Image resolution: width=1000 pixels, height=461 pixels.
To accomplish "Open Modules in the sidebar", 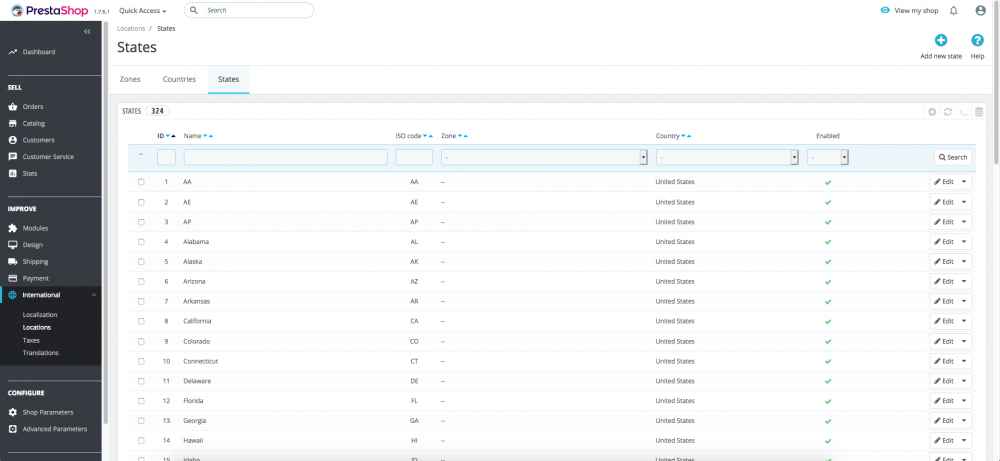I will [x=35, y=228].
